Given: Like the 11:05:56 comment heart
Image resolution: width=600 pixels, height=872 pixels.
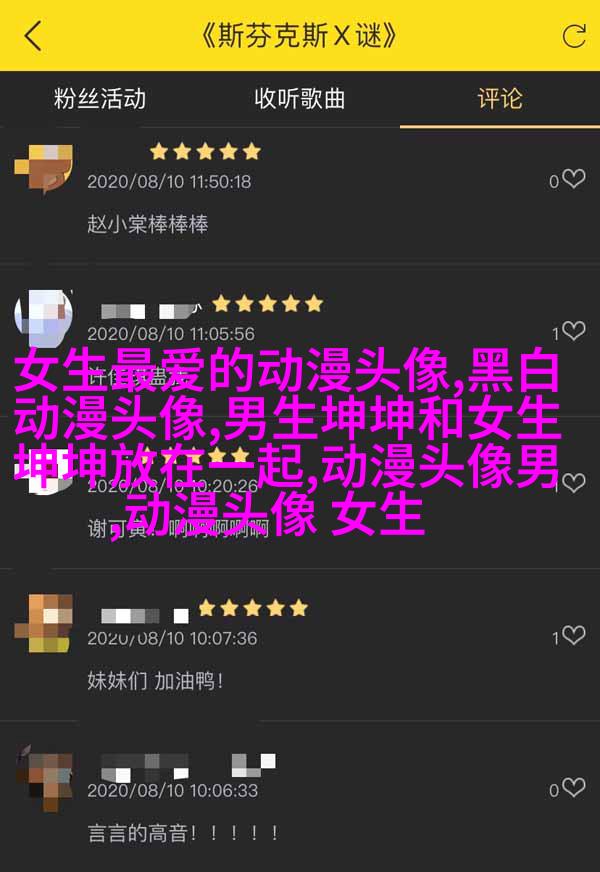Looking at the screenshot, I should point(574,331).
